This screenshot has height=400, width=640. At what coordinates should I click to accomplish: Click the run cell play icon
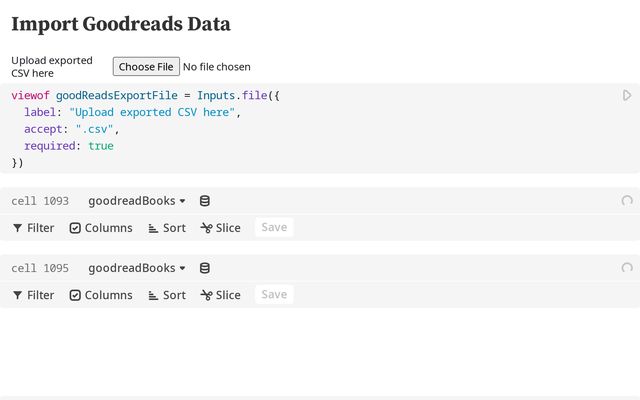(627, 95)
